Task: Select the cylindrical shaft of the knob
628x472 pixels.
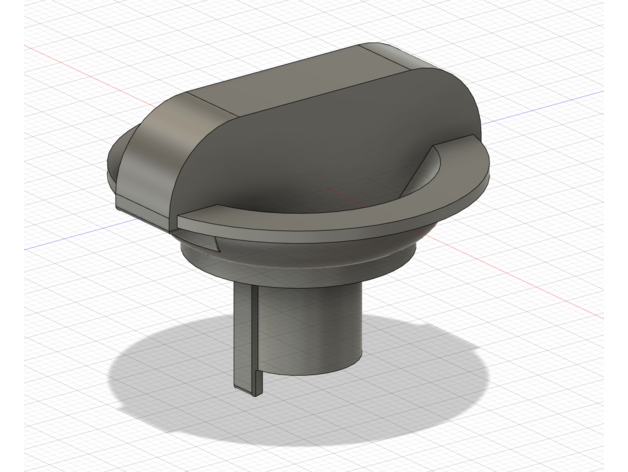Action: [x=310, y=329]
